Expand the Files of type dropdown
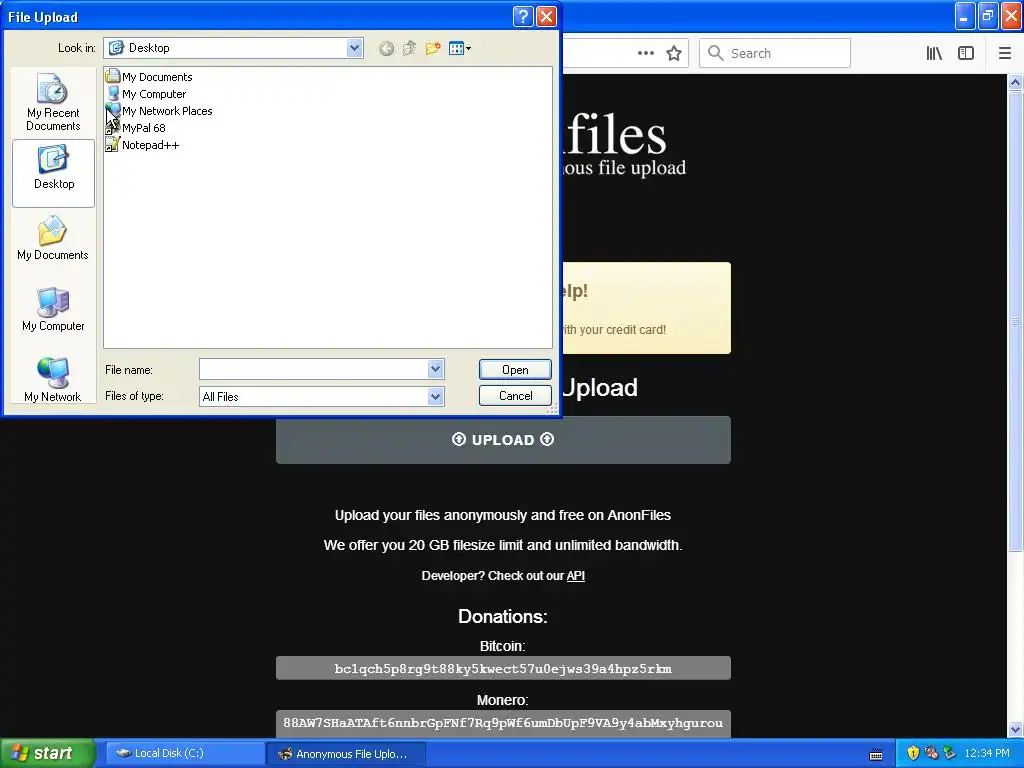Image resolution: width=1024 pixels, height=768 pixels. point(436,396)
